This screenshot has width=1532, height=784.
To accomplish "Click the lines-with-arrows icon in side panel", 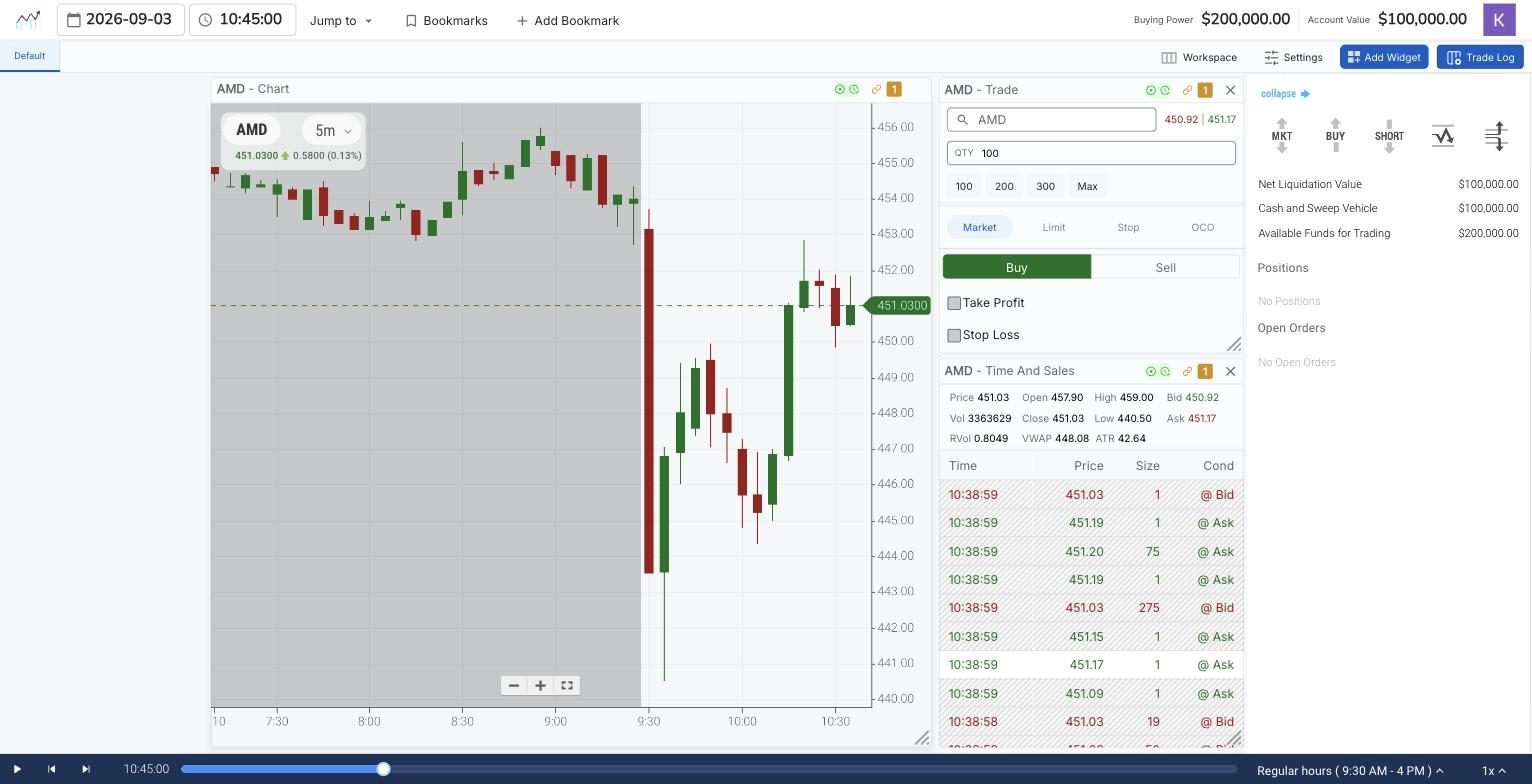I will point(1496,136).
